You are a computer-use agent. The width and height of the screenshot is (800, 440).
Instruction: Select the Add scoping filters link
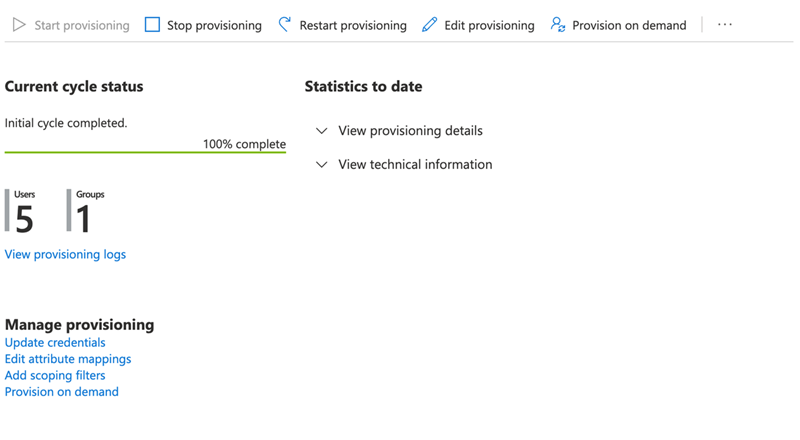[55, 375]
